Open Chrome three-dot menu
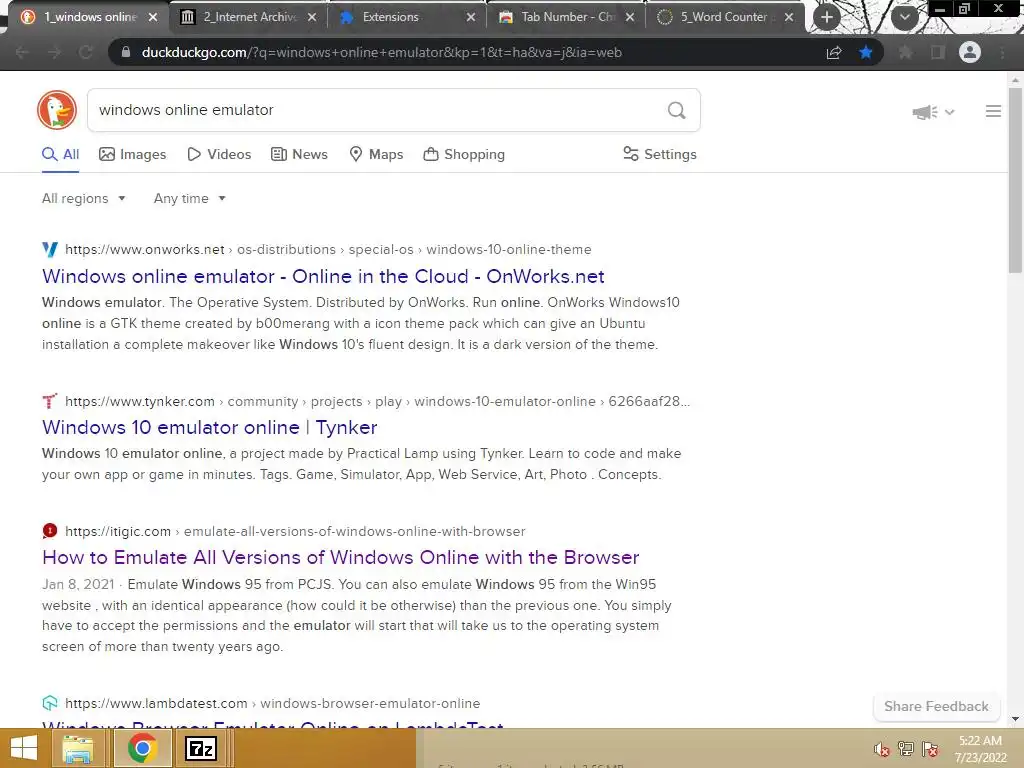 coord(1002,52)
